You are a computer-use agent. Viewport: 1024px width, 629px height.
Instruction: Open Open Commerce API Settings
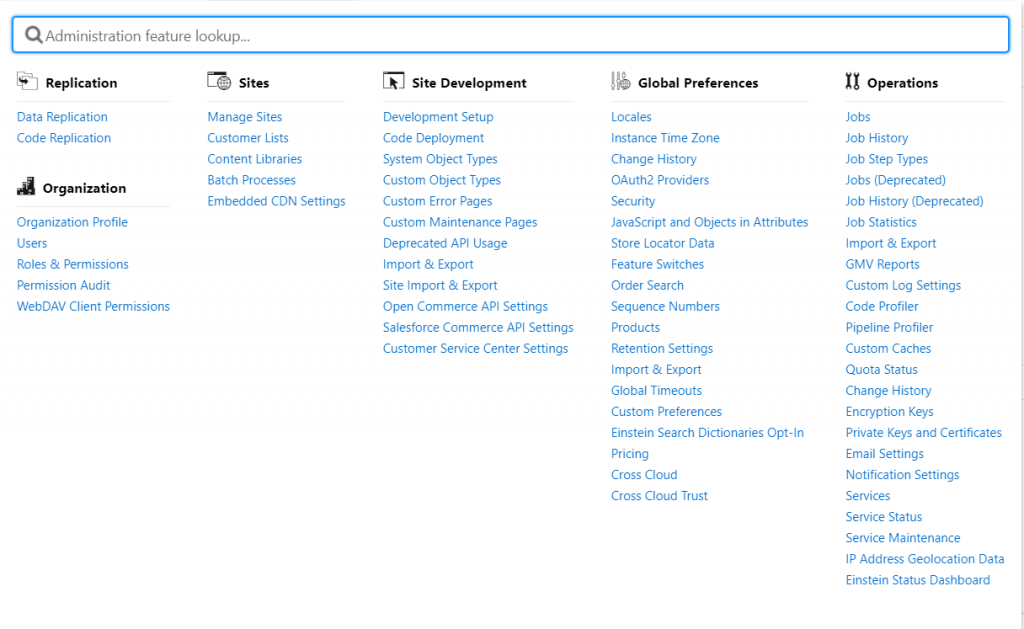click(466, 306)
